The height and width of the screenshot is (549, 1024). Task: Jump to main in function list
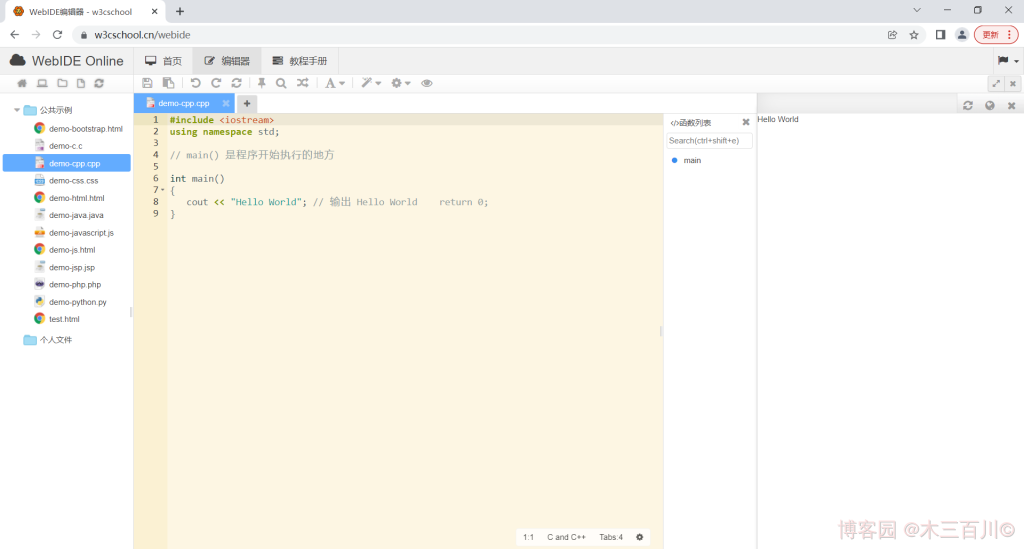click(x=692, y=160)
